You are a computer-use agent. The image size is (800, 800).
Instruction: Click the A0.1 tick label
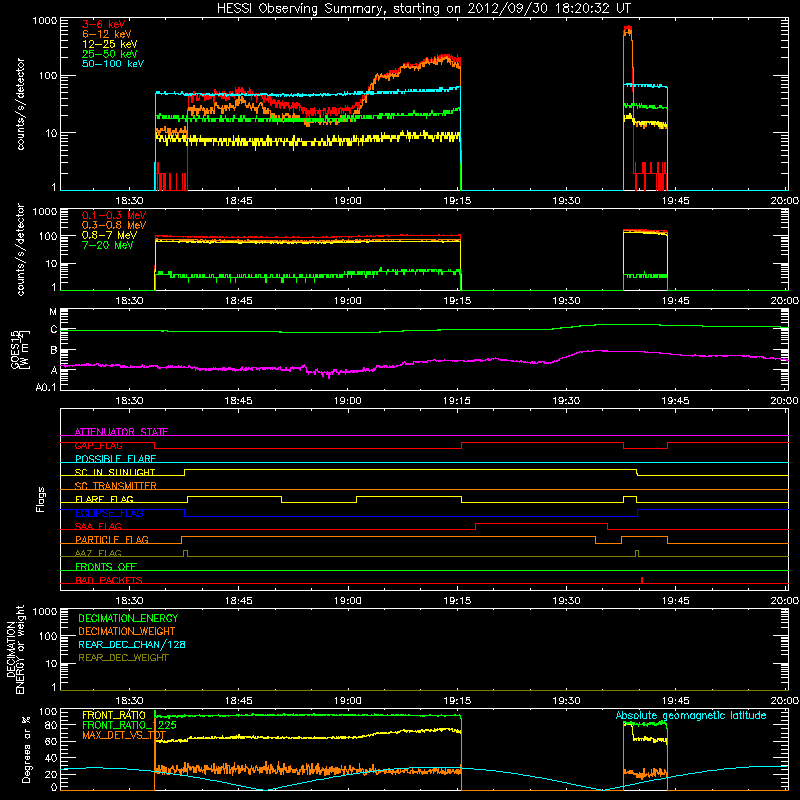point(46,387)
